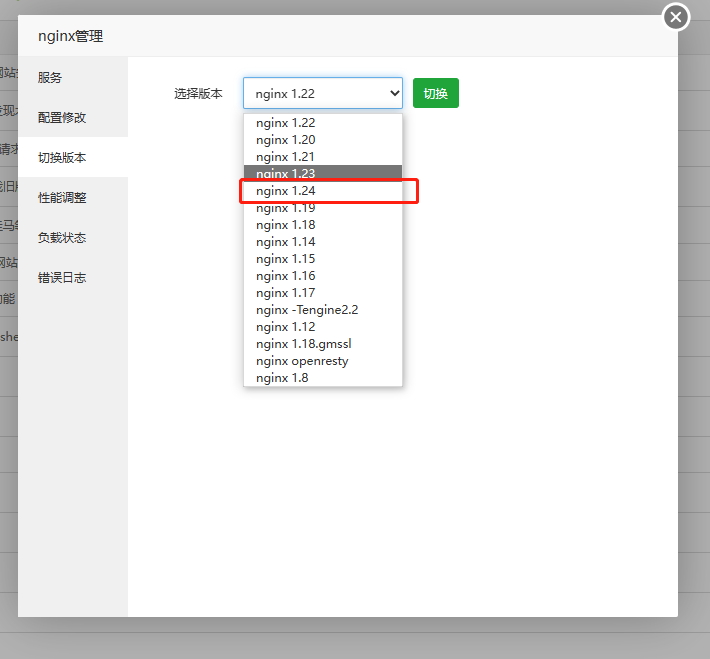Screen dimensions: 710x659
Task: Select nginx openresty option
Action: pyautogui.click(x=323, y=361)
